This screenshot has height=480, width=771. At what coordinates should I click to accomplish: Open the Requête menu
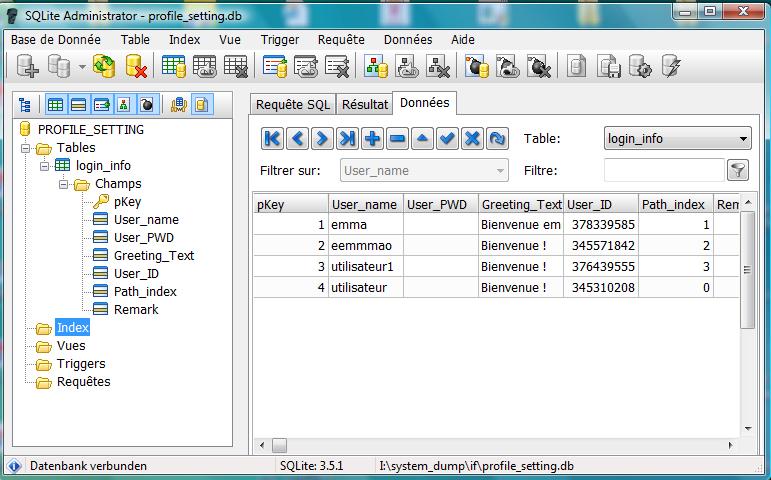click(x=341, y=39)
